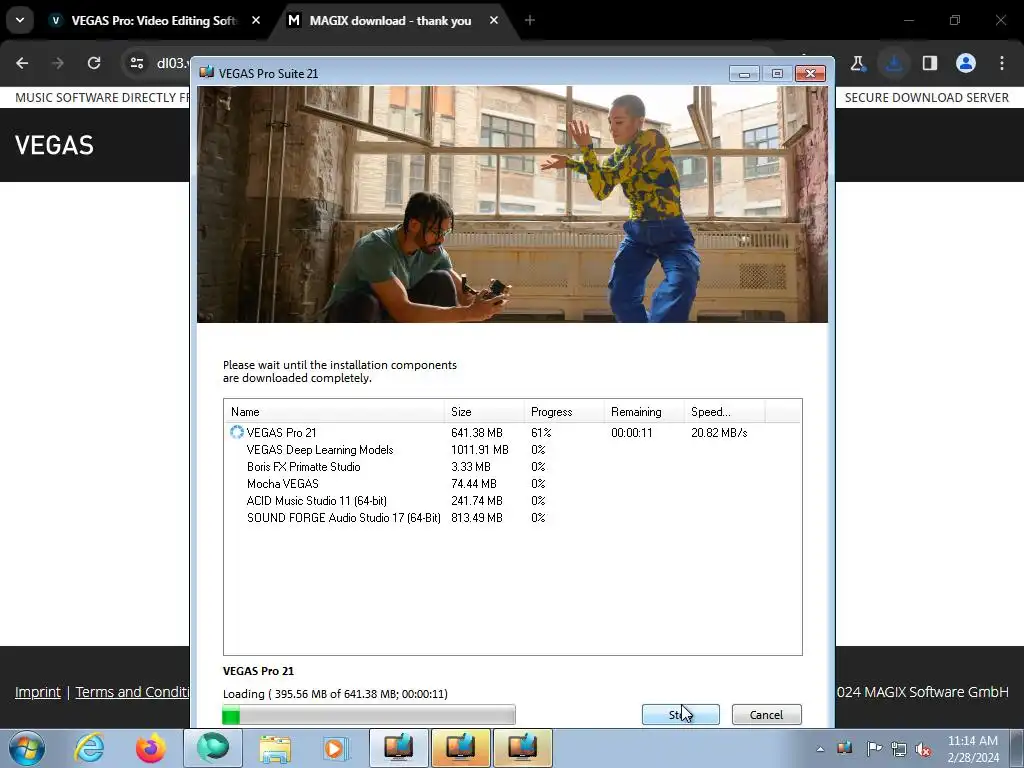The height and width of the screenshot is (768, 1024).
Task: Select SOUND FORGE Audio Studio 17 row
Action: pos(512,517)
